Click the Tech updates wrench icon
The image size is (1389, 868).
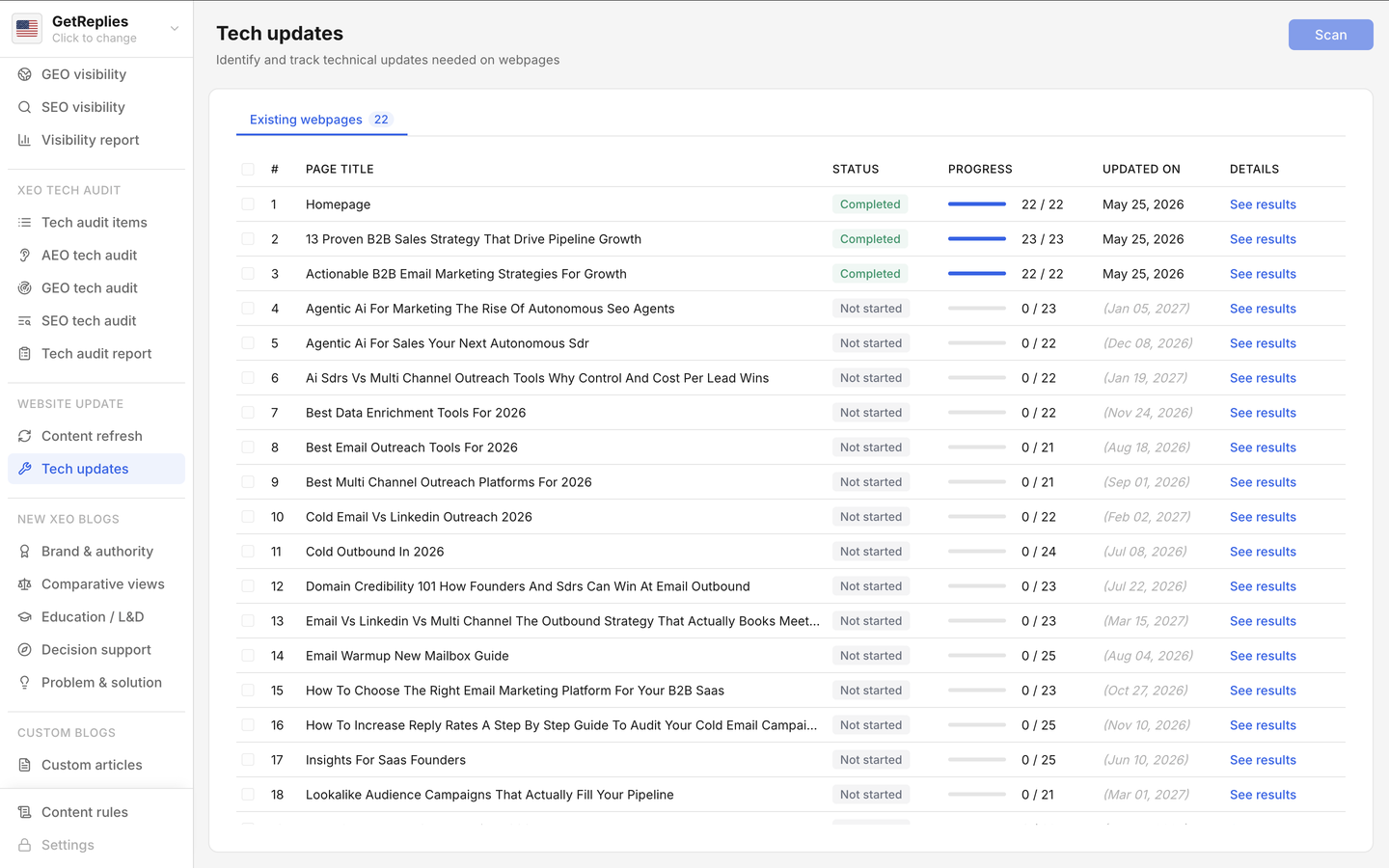[25, 469]
